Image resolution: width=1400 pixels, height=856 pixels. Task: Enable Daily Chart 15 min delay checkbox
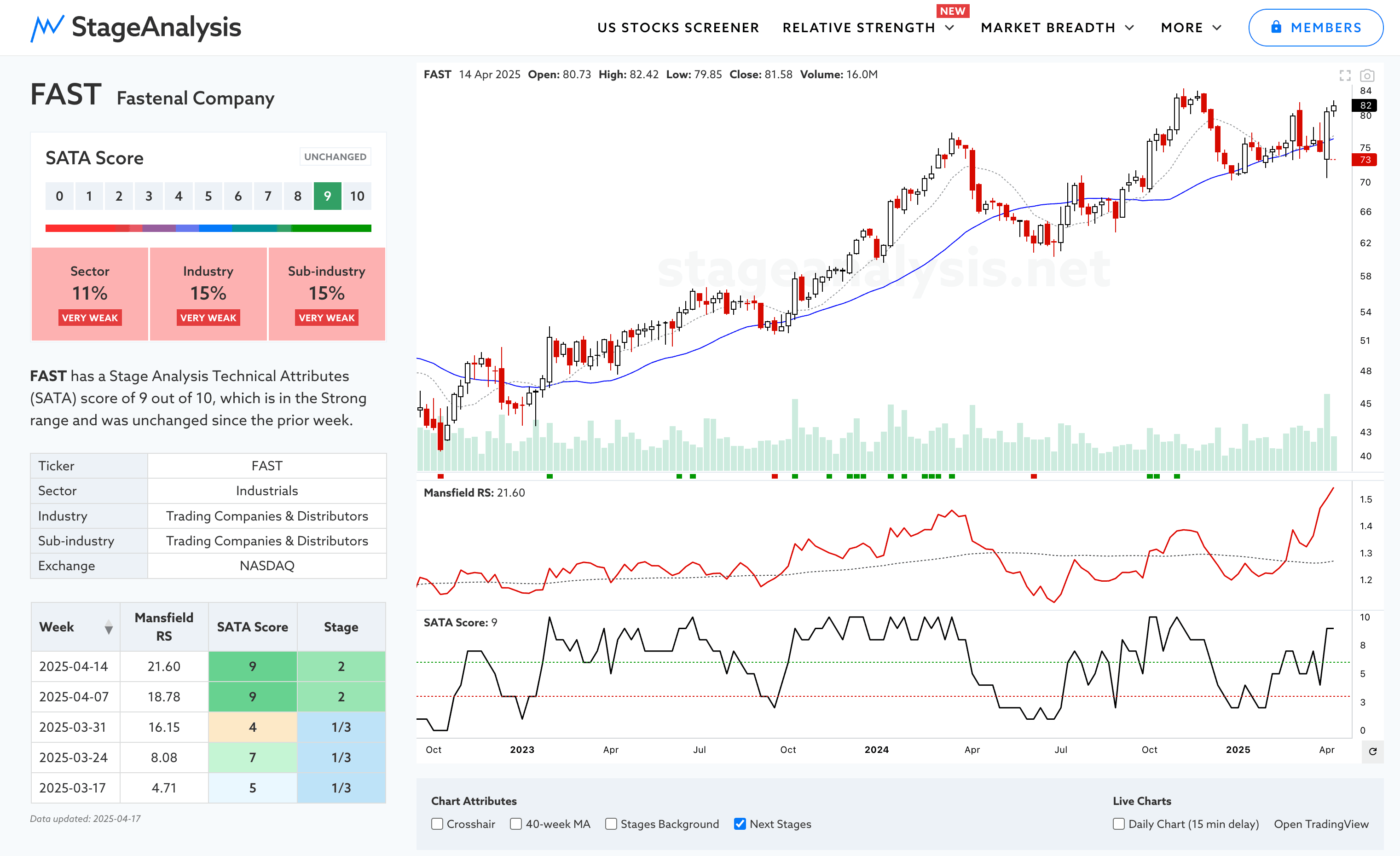(1119, 824)
